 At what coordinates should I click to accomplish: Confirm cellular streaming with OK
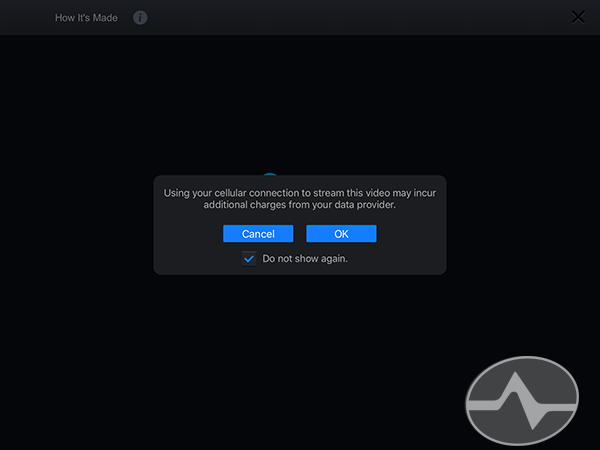point(341,233)
